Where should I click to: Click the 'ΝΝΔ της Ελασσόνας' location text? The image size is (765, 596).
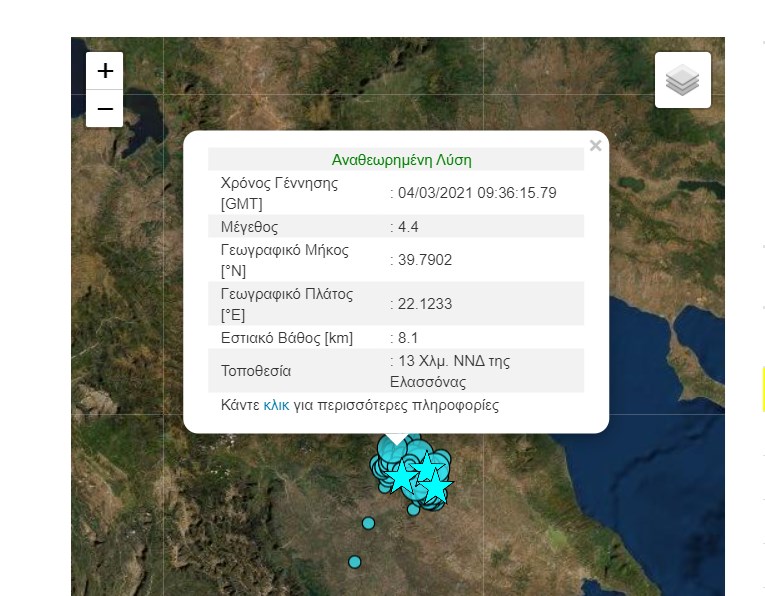tap(450, 371)
